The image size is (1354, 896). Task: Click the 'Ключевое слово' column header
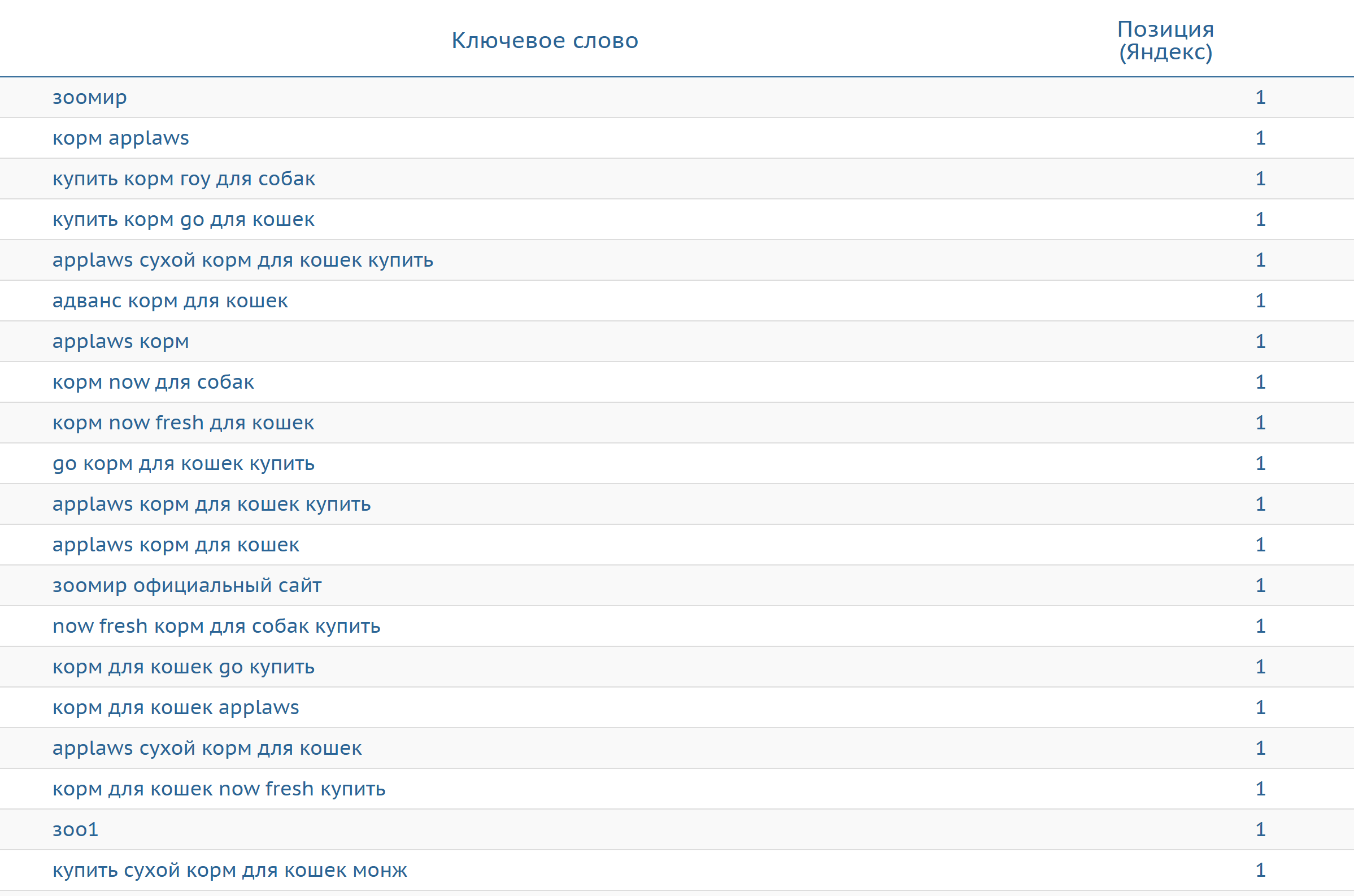coord(545,41)
